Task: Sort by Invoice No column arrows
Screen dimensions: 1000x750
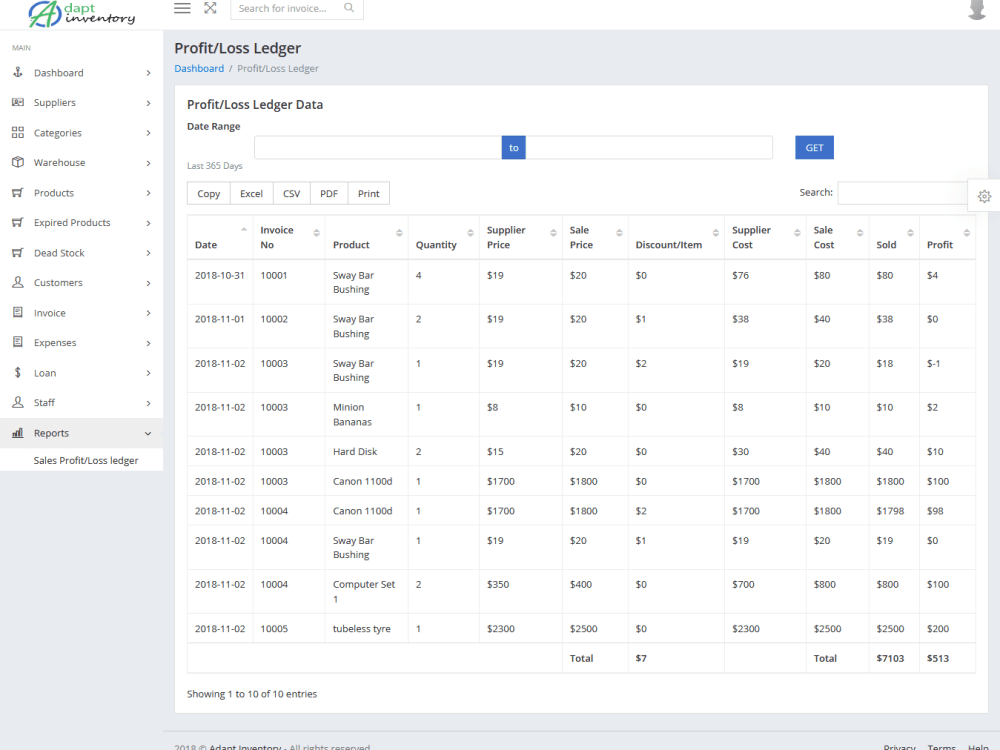Action: (316, 233)
